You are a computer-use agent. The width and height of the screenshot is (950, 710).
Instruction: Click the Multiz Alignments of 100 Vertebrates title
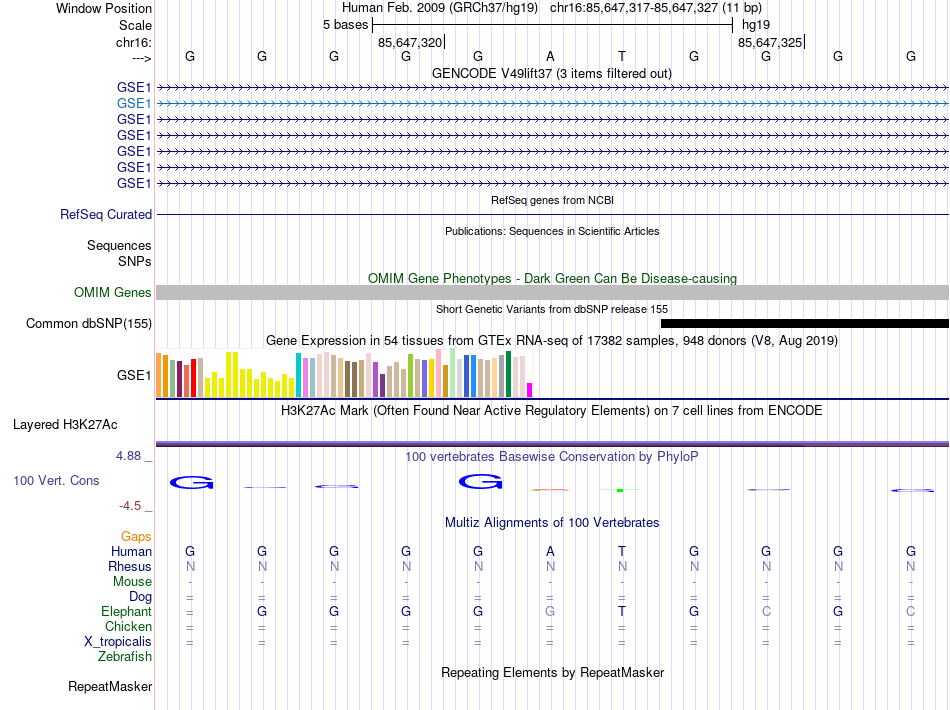click(552, 522)
